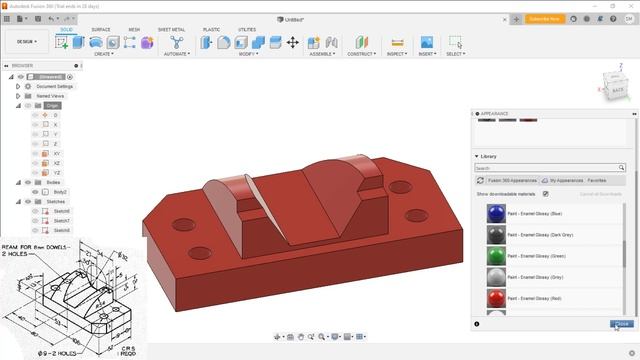Select Paint Enamel Glossy (Red) swatch

point(496,299)
